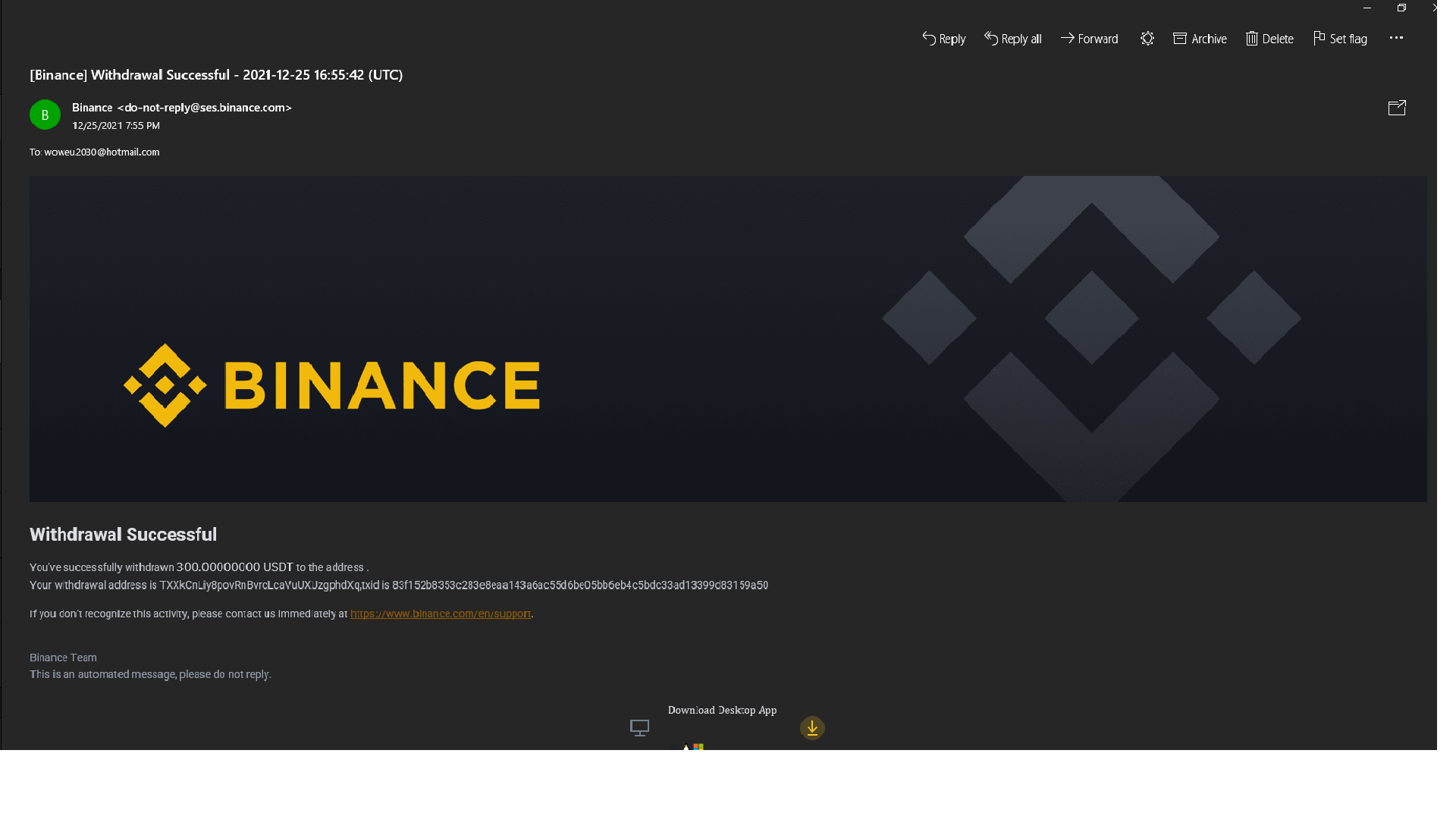Click the green B sender avatar
This screenshot has height=813, width=1456.
pyautogui.click(x=45, y=115)
